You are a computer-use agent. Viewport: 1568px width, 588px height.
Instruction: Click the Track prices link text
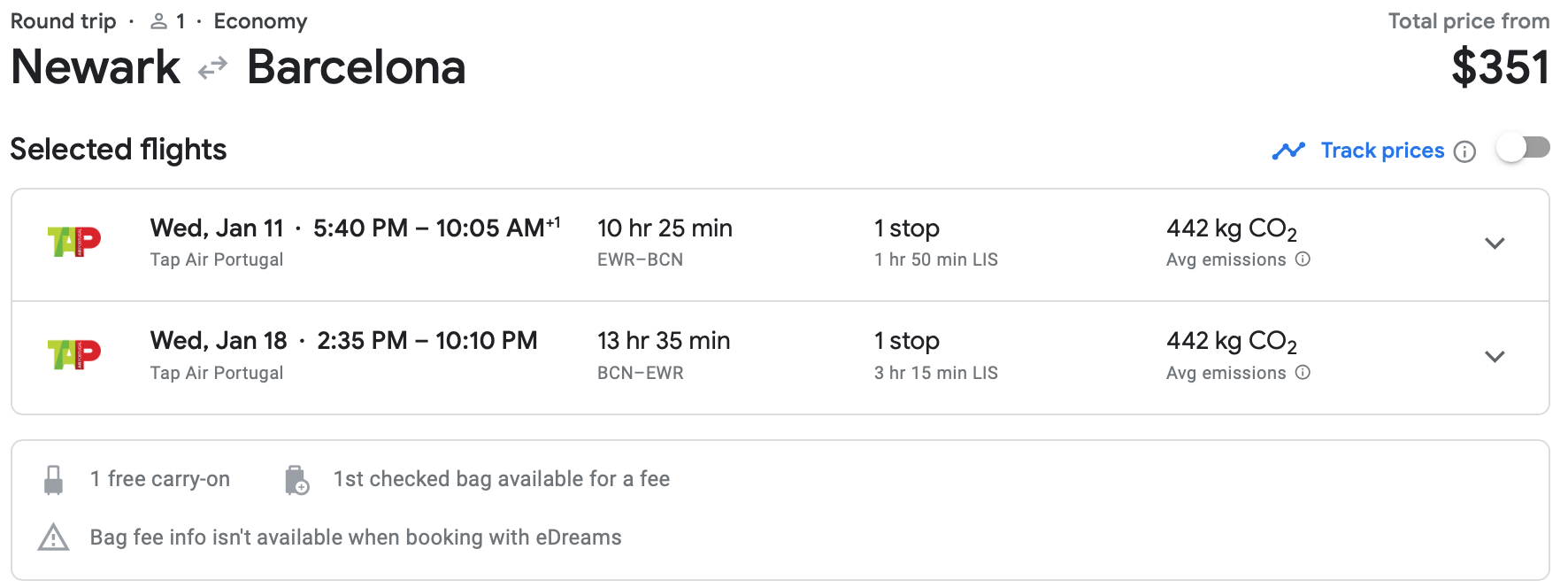(1382, 151)
